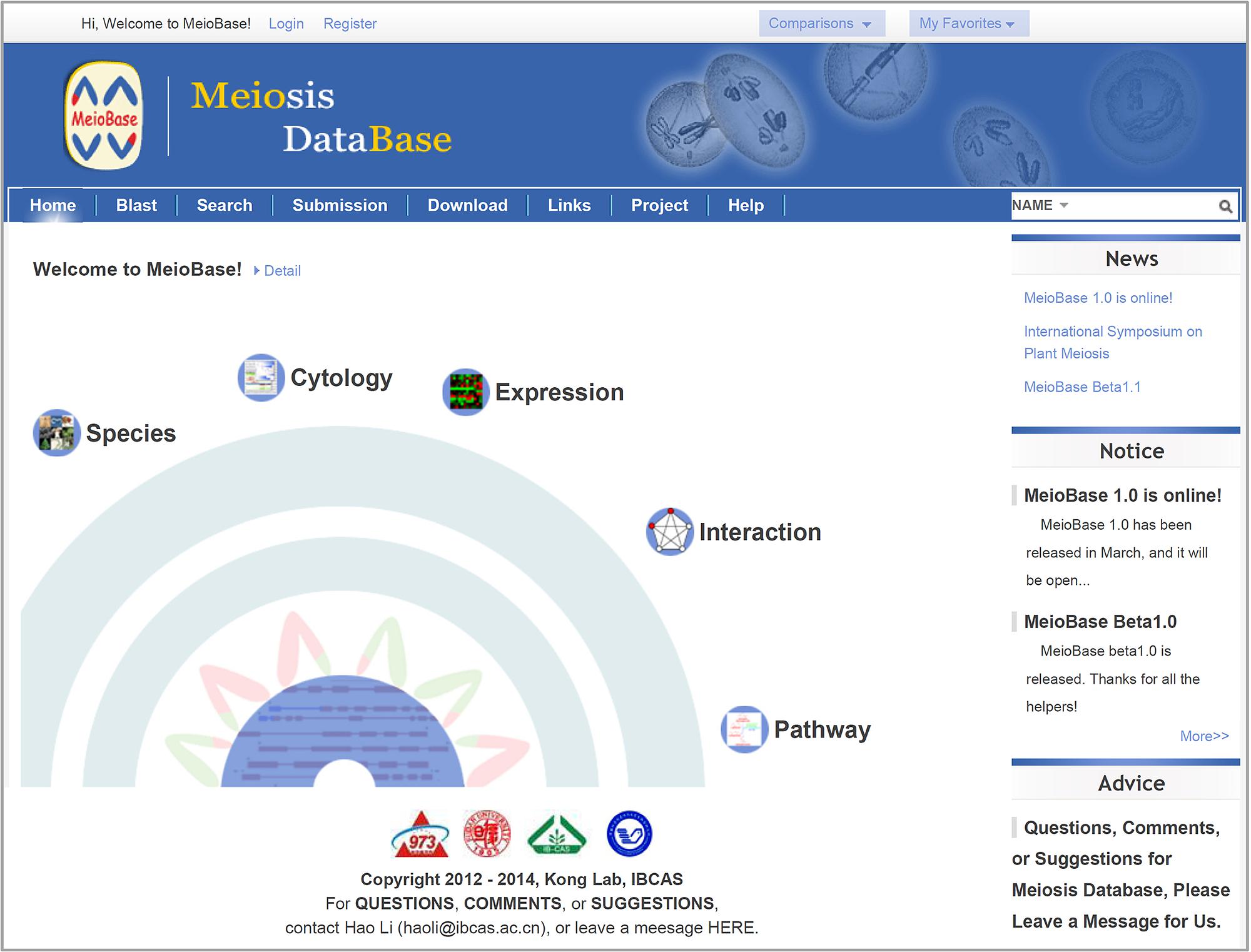Open the Help menu item

pos(746,205)
